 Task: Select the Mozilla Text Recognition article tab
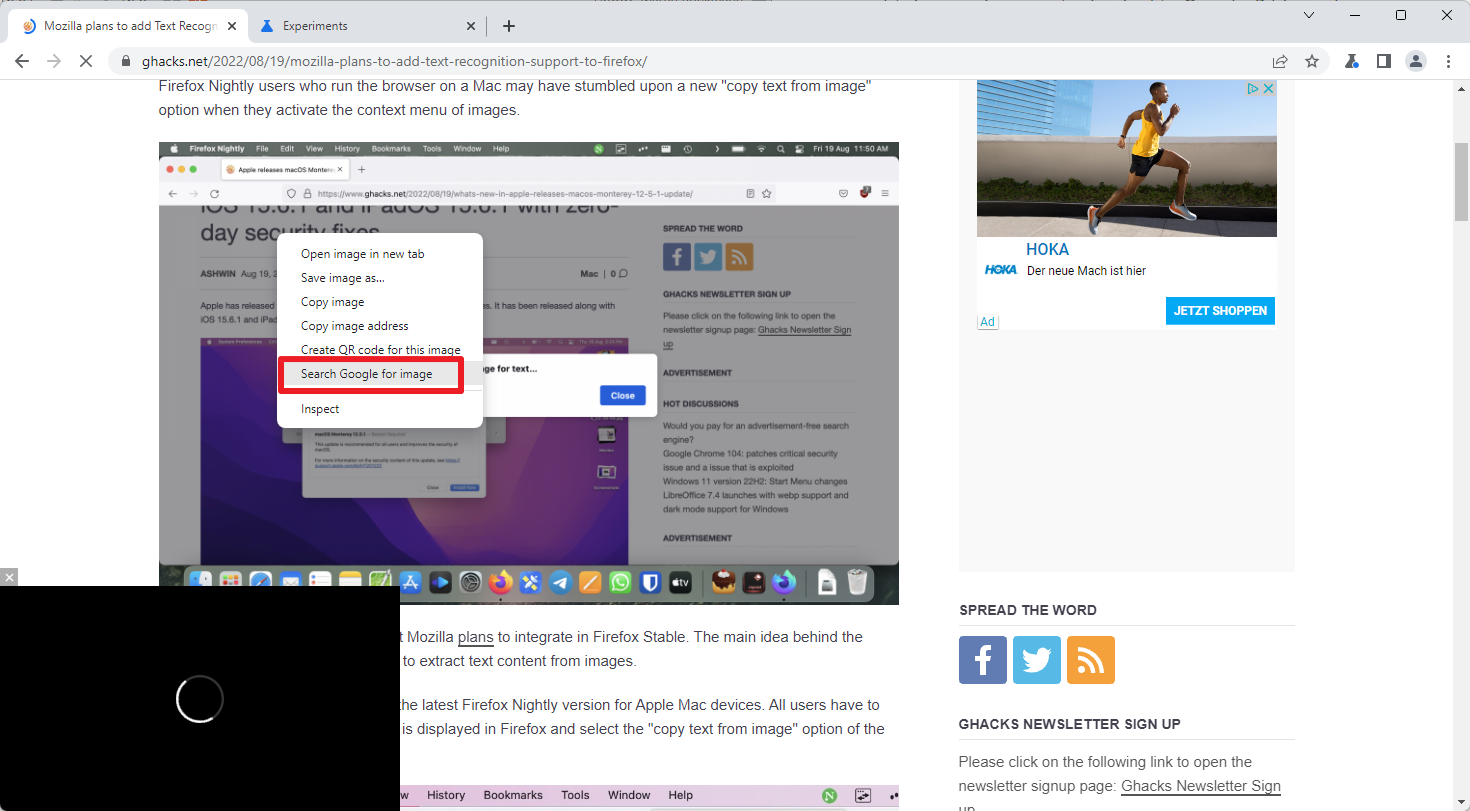(130, 25)
